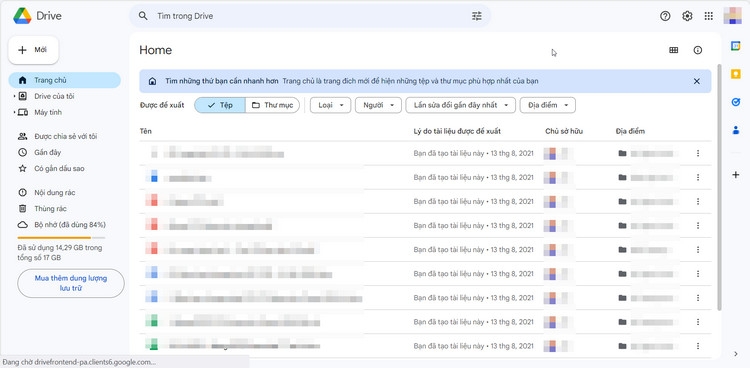Open the account profile avatar

coord(732,16)
